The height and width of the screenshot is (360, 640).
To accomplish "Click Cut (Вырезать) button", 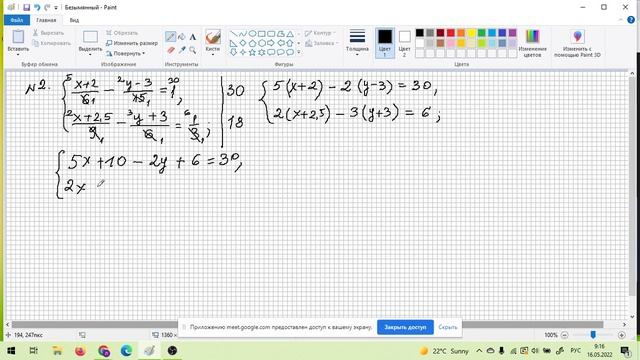I will click(x=49, y=33).
